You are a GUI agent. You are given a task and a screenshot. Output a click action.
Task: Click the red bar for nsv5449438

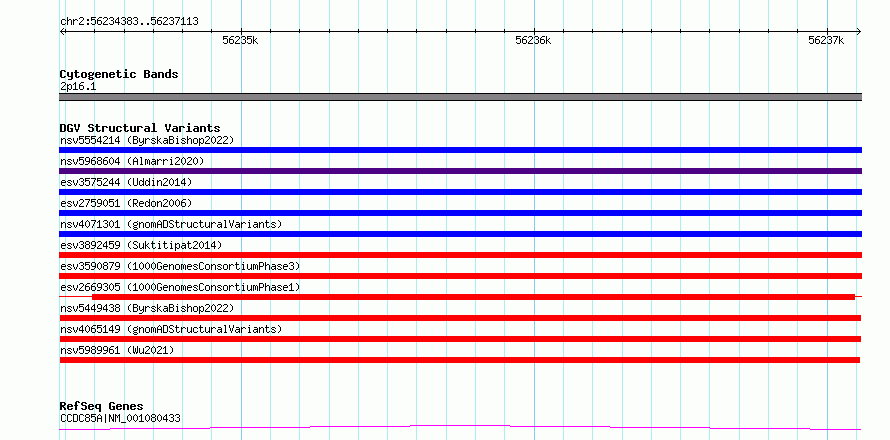click(x=460, y=318)
